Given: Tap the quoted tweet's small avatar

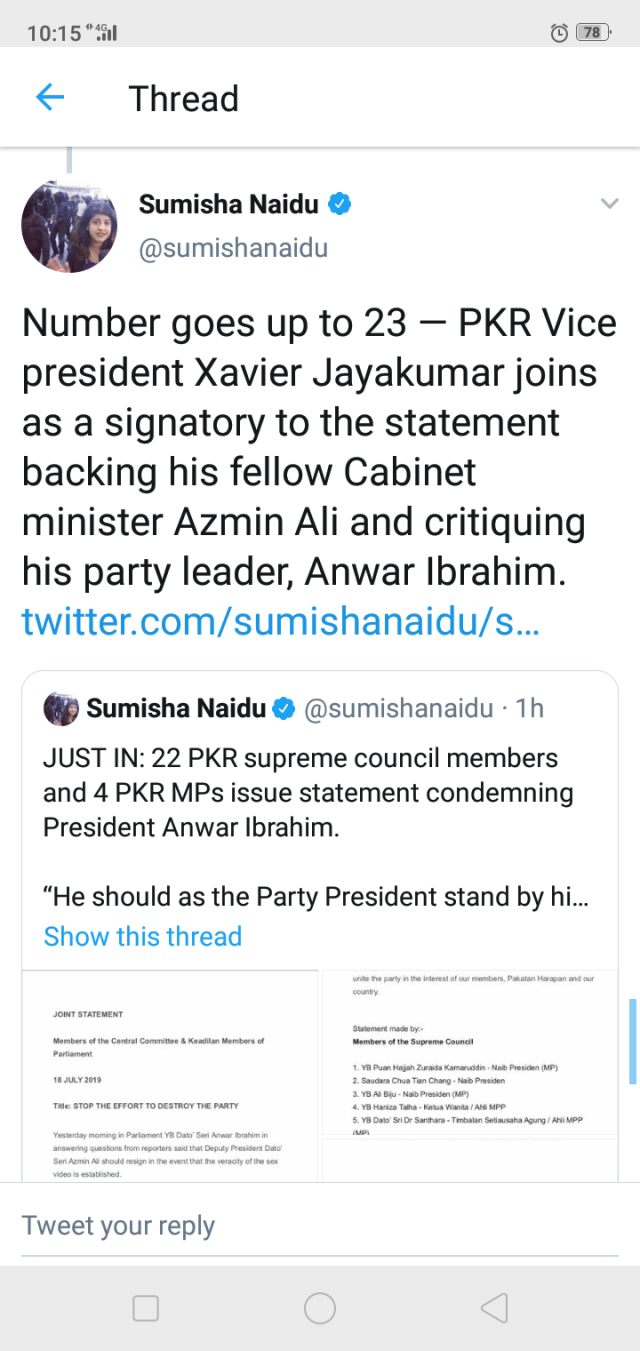Looking at the screenshot, I should click(61, 709).
